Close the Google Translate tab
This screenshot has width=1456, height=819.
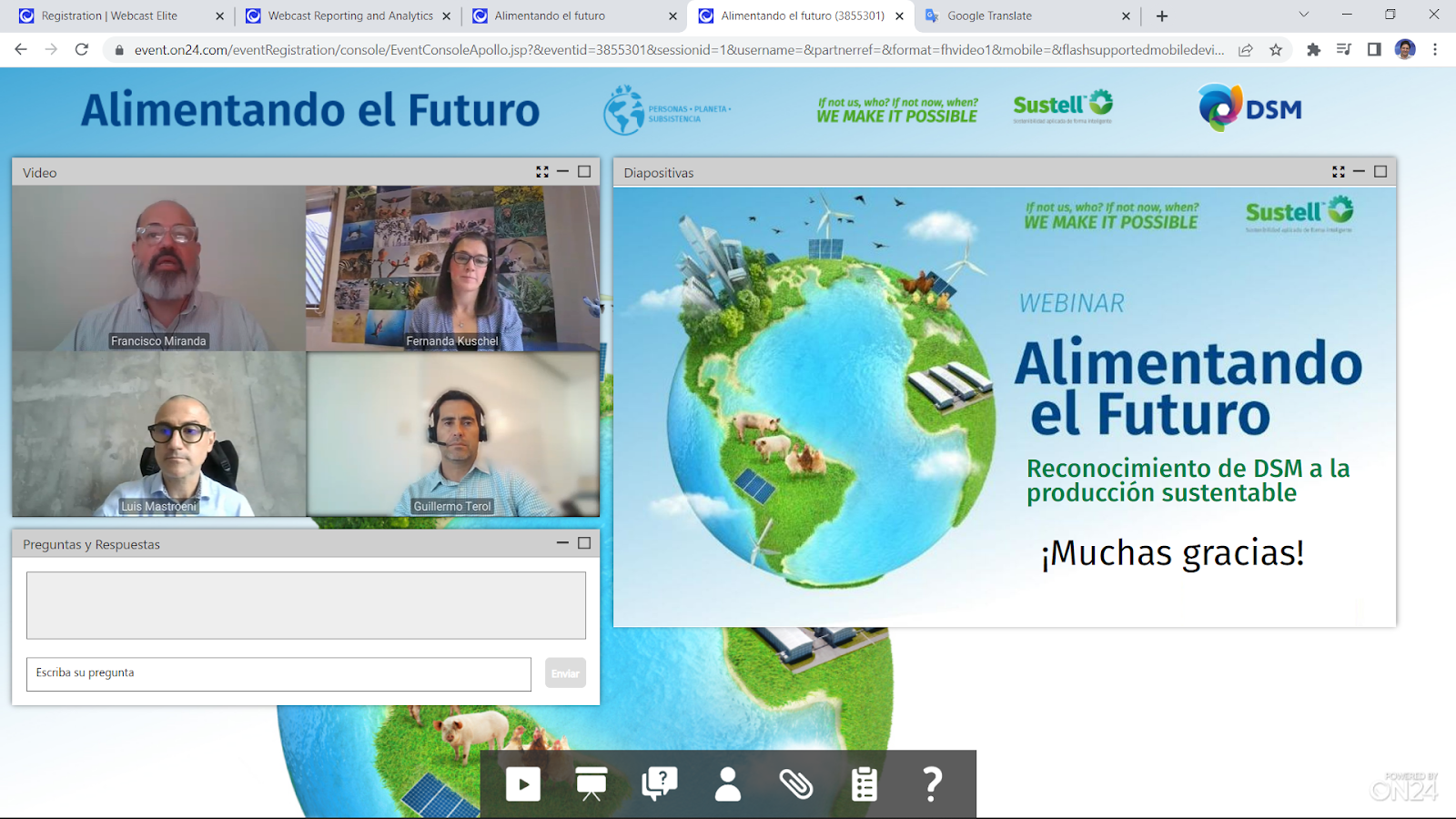click(1126, 16)
